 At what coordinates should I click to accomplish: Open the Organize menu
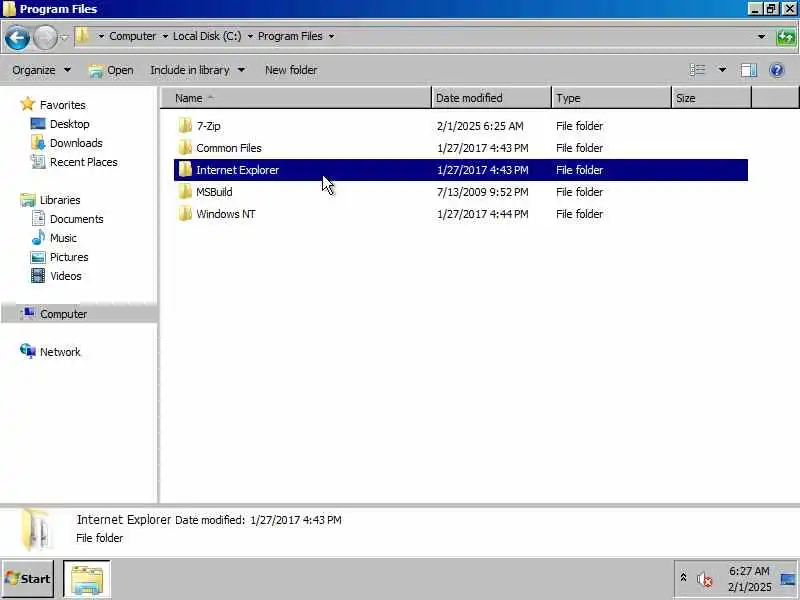[41, 70]
